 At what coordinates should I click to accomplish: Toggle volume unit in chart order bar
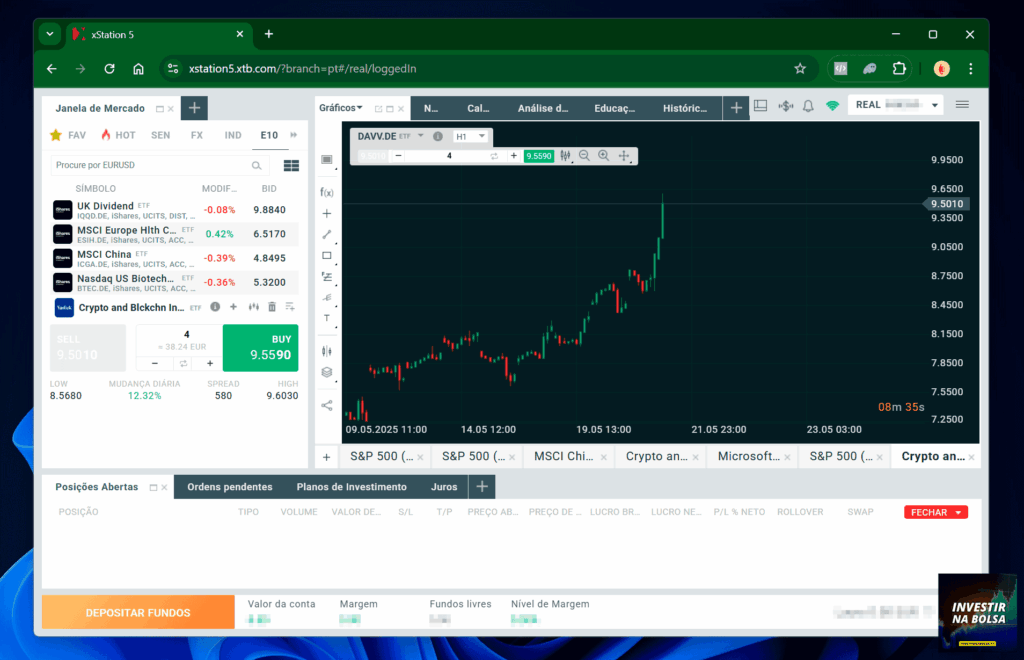click(x=494, y=156)
